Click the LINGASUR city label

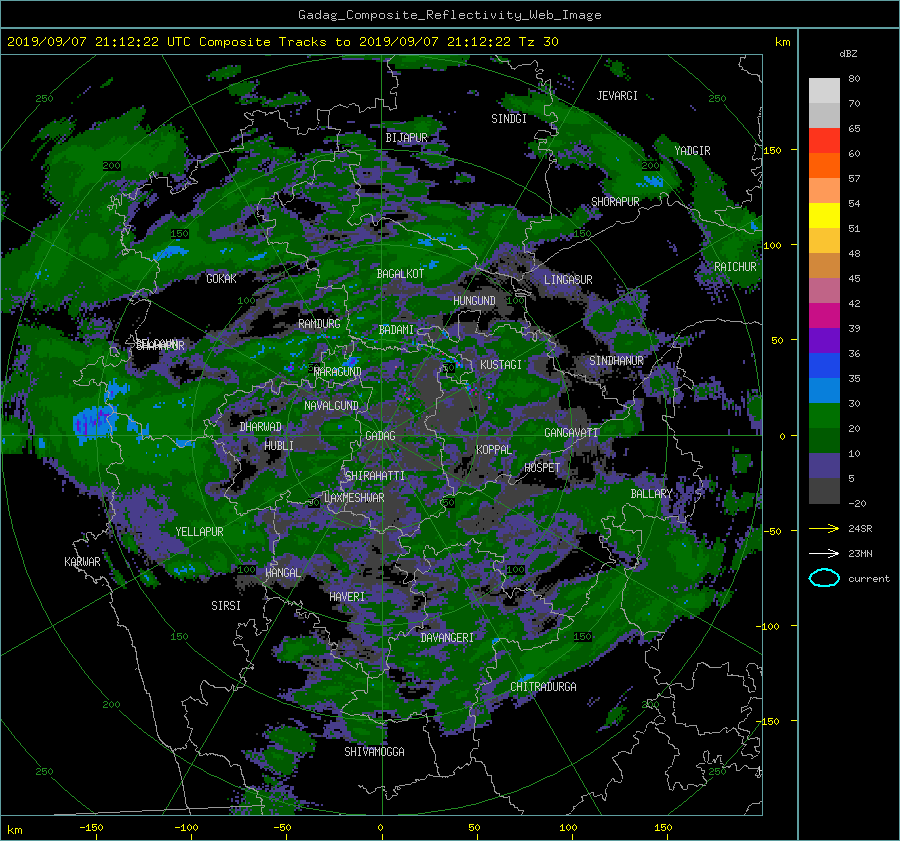(x=568, y=280)
